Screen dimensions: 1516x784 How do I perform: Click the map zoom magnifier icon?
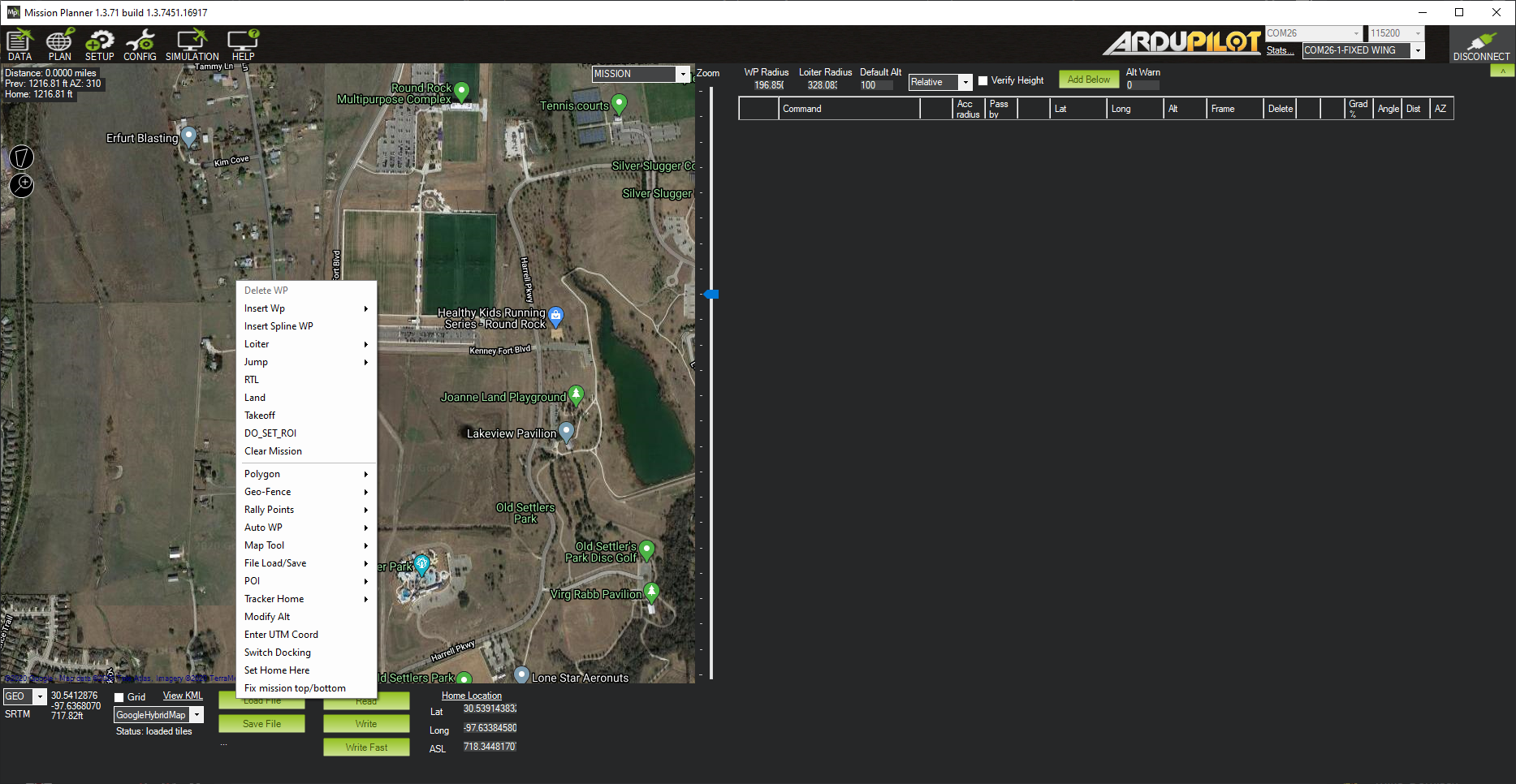[x=22, y=185]
